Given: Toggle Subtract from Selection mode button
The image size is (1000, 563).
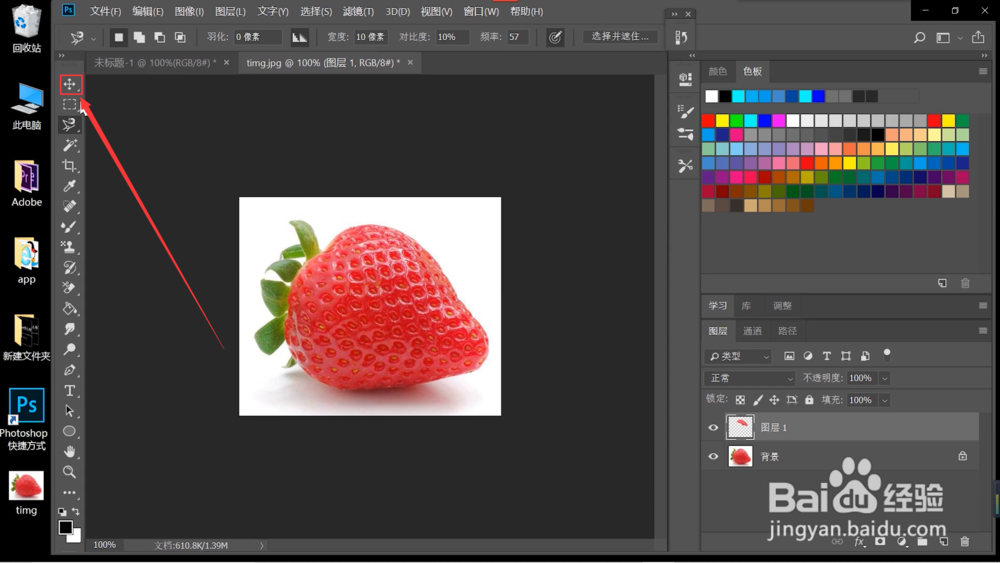Looking at the screenshot, I should pyautogui.click(x=159, y=38).
